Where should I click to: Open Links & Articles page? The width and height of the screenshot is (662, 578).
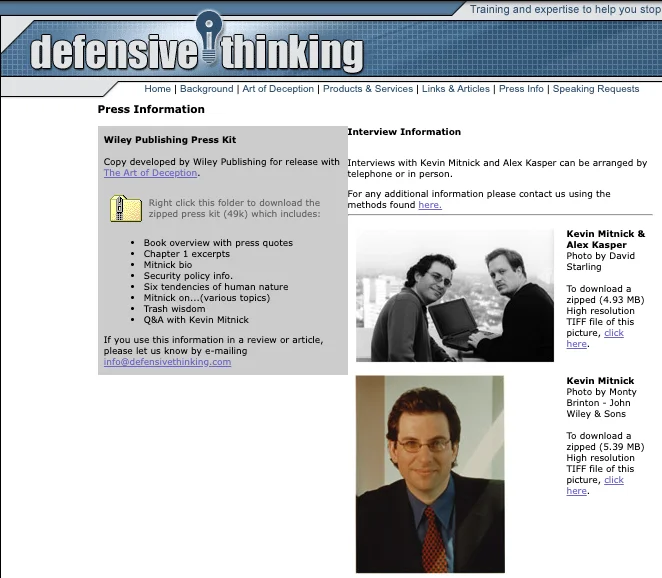pos(456,89)
